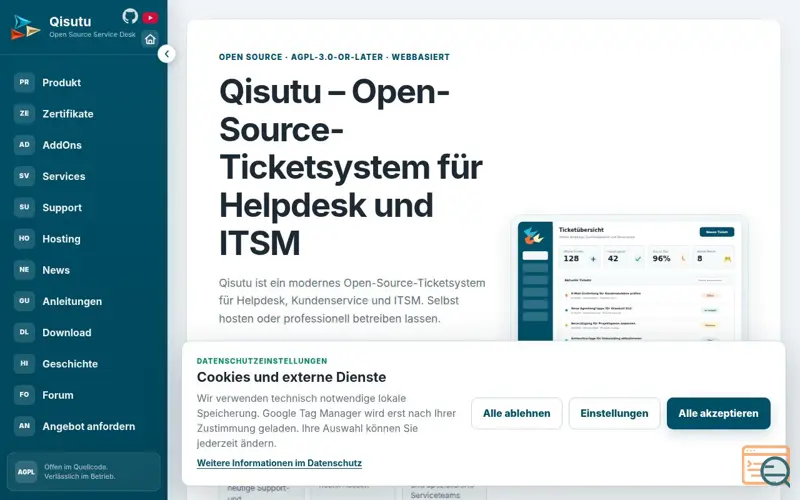The height and width of the screenshot is (500, 800).
Task: Click the HI badge icon beside Geschichte
Action: (x=24, y=363)
